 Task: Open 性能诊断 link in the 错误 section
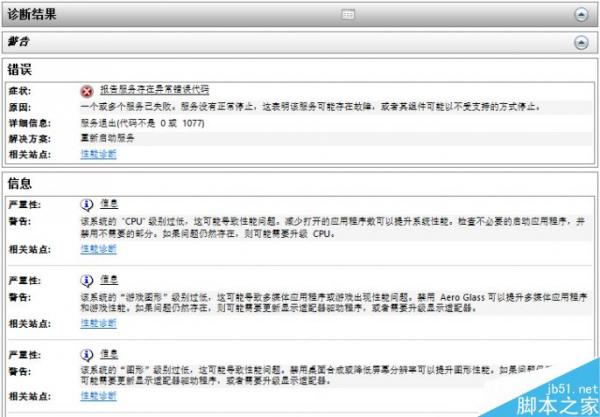(x=98, y=154)
